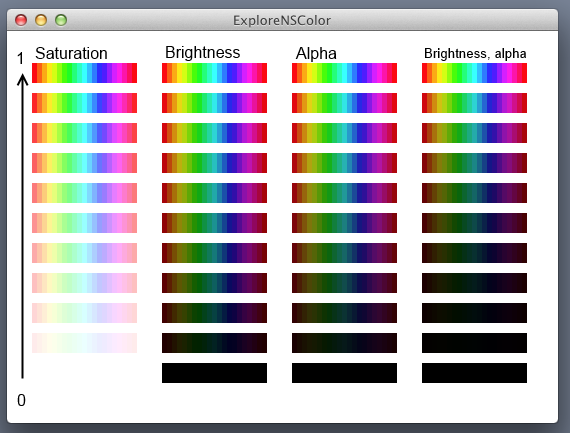Click the all-black bottom Brightness strip
The image size is (570, 433).
[214, 373]
